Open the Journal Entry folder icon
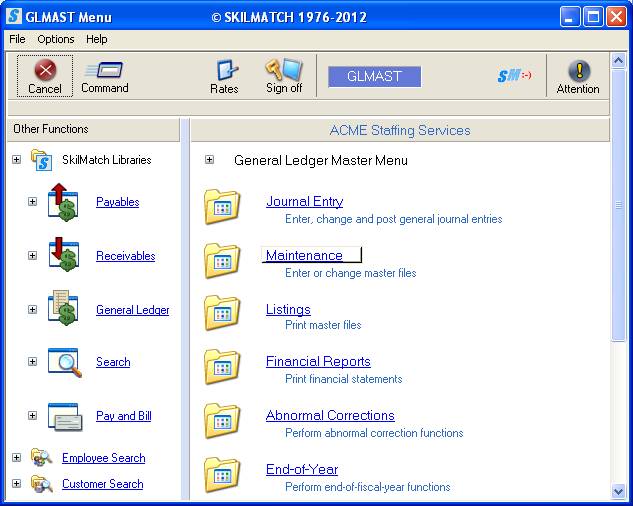Screen dimensions: 633x506 point(222,207)
